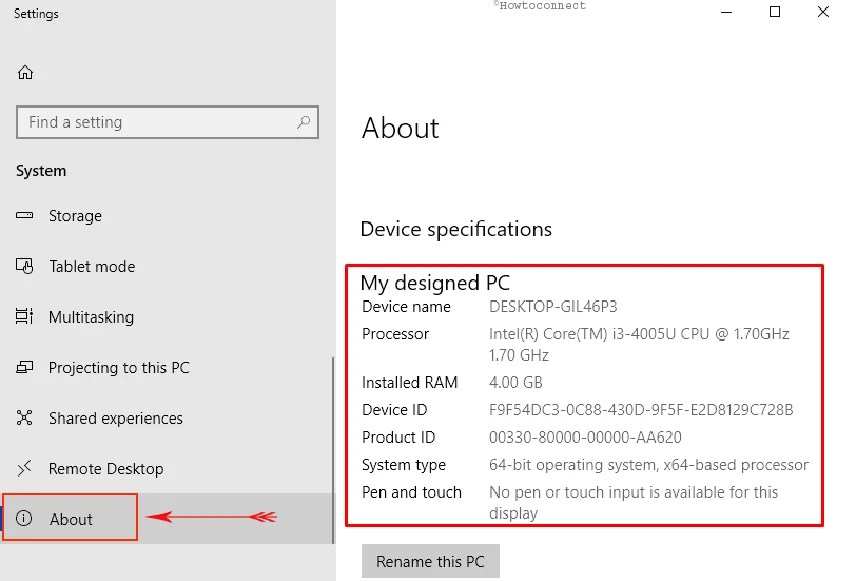Click the magnifier icon in the search box

tap(303, 122)
